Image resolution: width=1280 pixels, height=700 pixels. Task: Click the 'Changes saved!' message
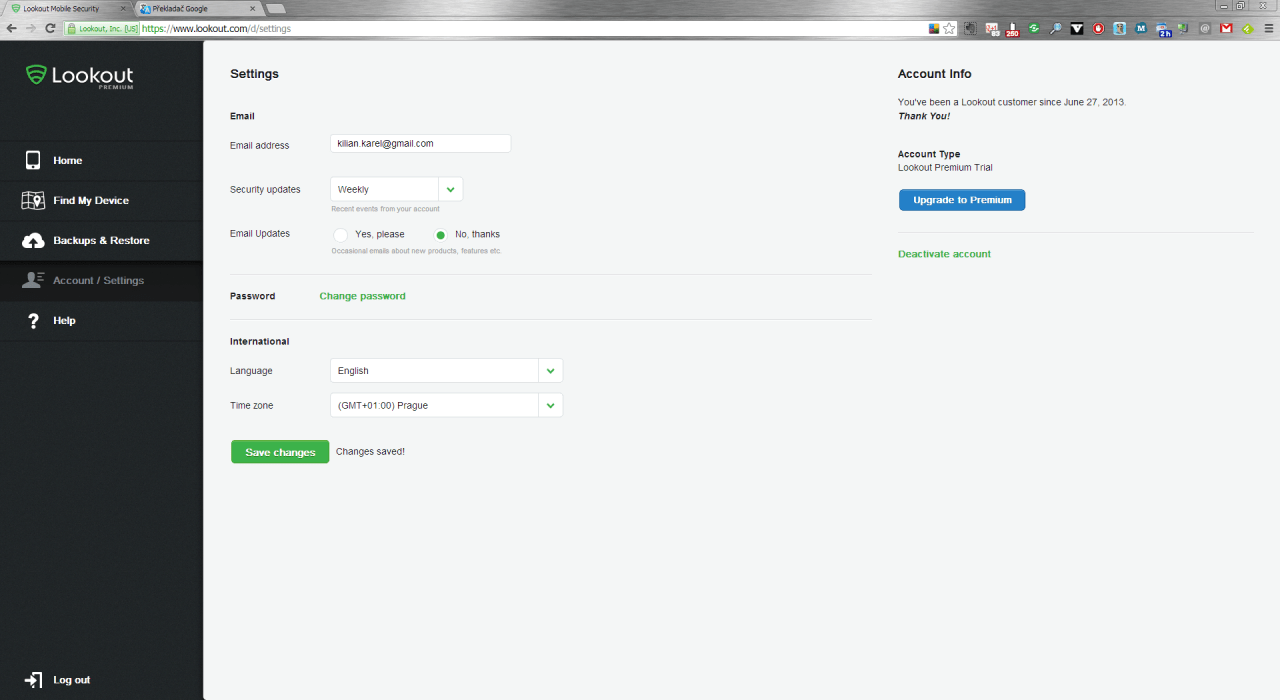[x=370, y=452]
